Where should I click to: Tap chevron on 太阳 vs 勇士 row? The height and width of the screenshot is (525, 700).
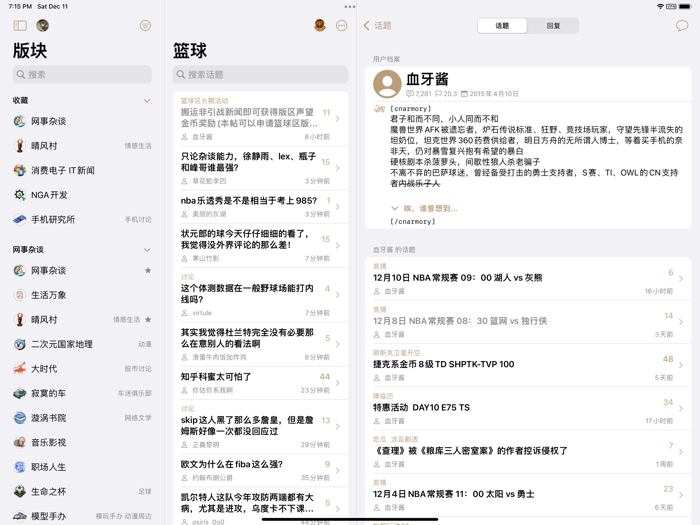coord(681,495)
